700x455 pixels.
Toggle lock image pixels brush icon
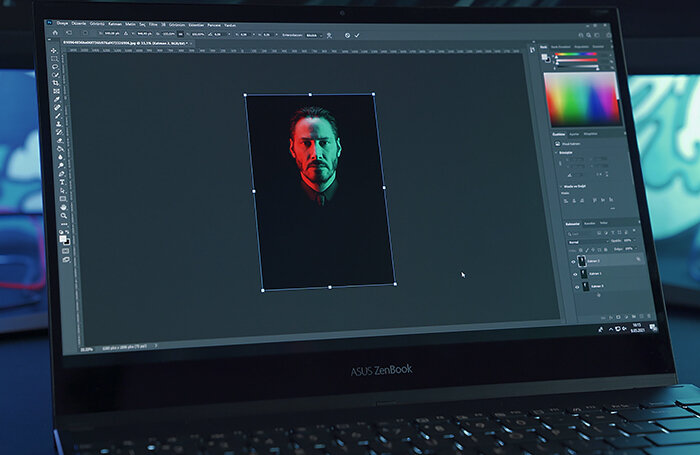point(587,250)
